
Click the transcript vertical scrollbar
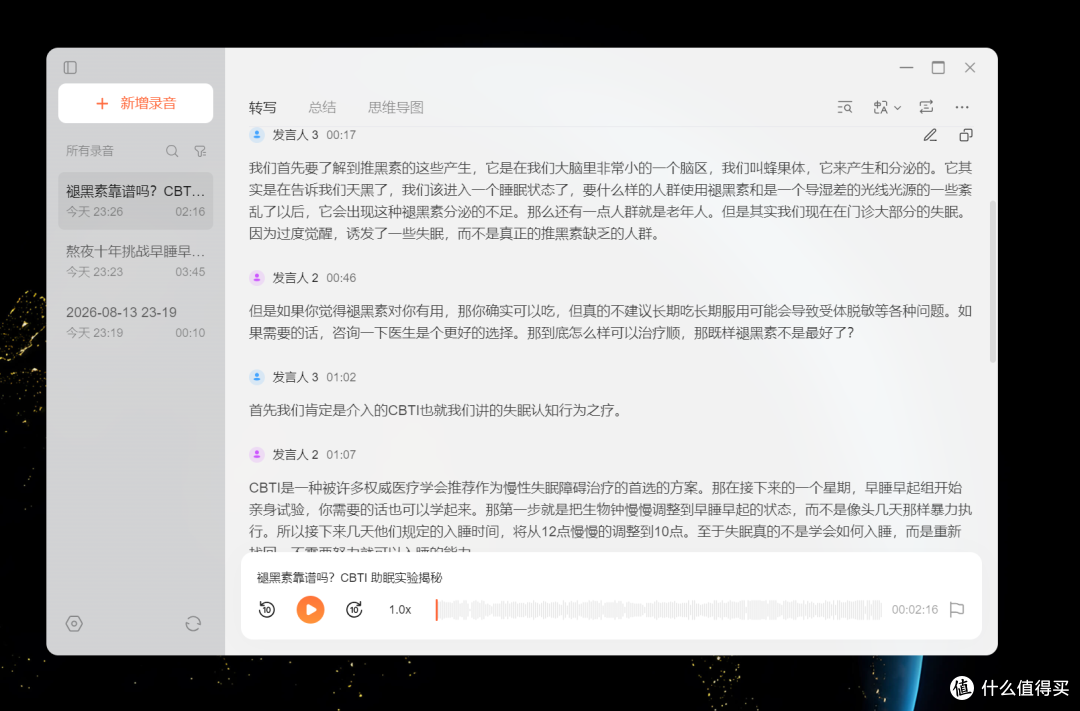point(993,282)
